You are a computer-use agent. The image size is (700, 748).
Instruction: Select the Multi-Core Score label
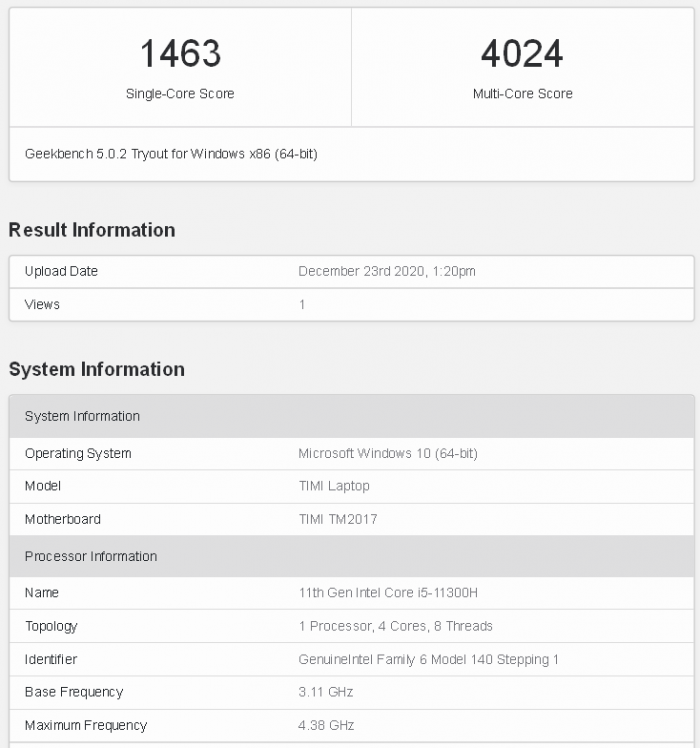[x=522, y=94]
